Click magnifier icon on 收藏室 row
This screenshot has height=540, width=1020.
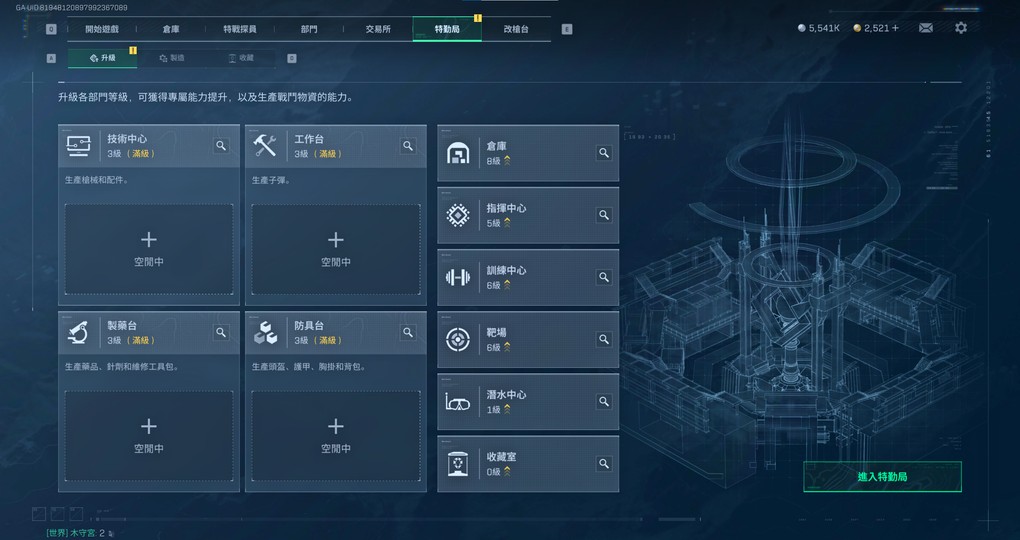point(604,464)
